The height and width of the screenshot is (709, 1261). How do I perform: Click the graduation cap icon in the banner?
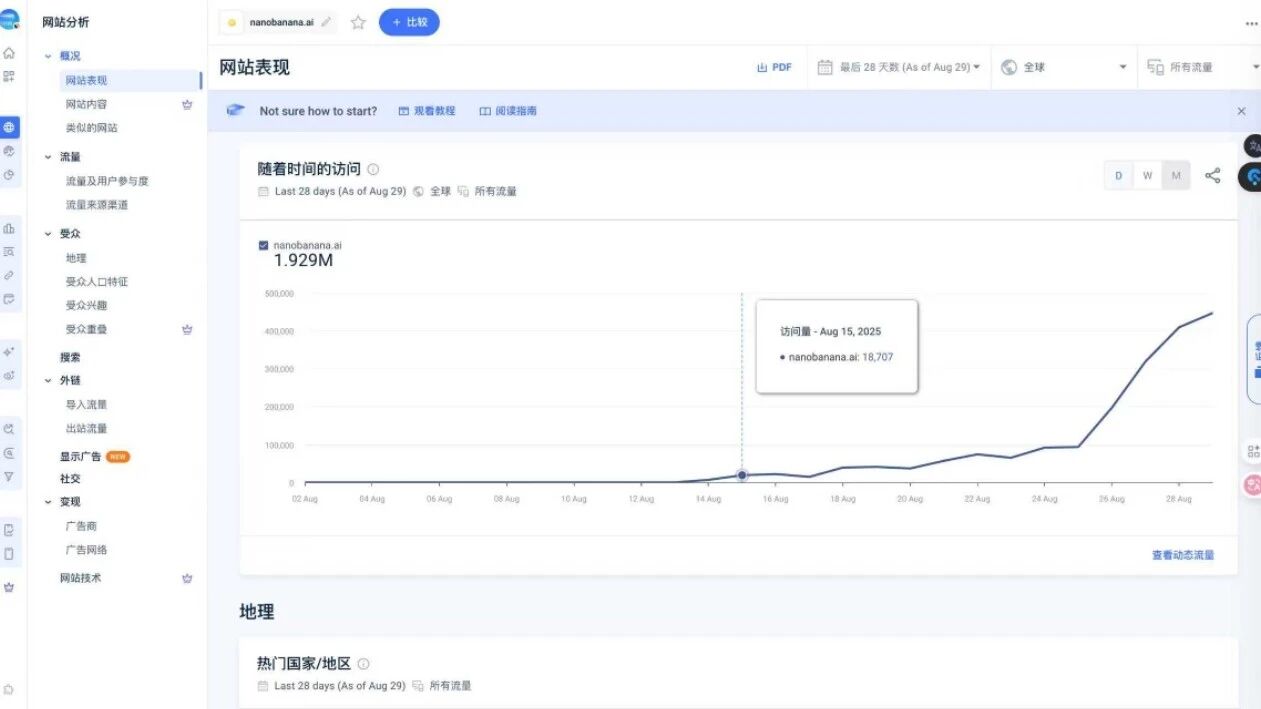pos(236,111)
